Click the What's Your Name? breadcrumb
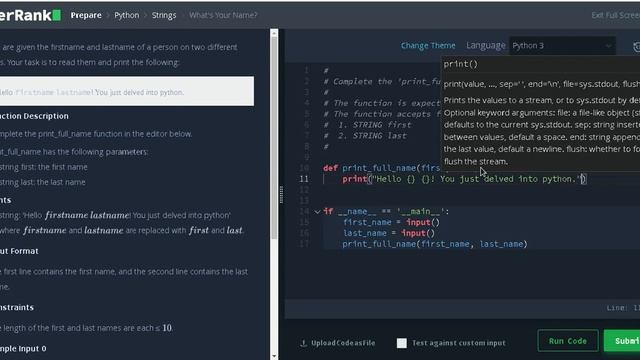 pyautogui.click(x=223, y=15)
